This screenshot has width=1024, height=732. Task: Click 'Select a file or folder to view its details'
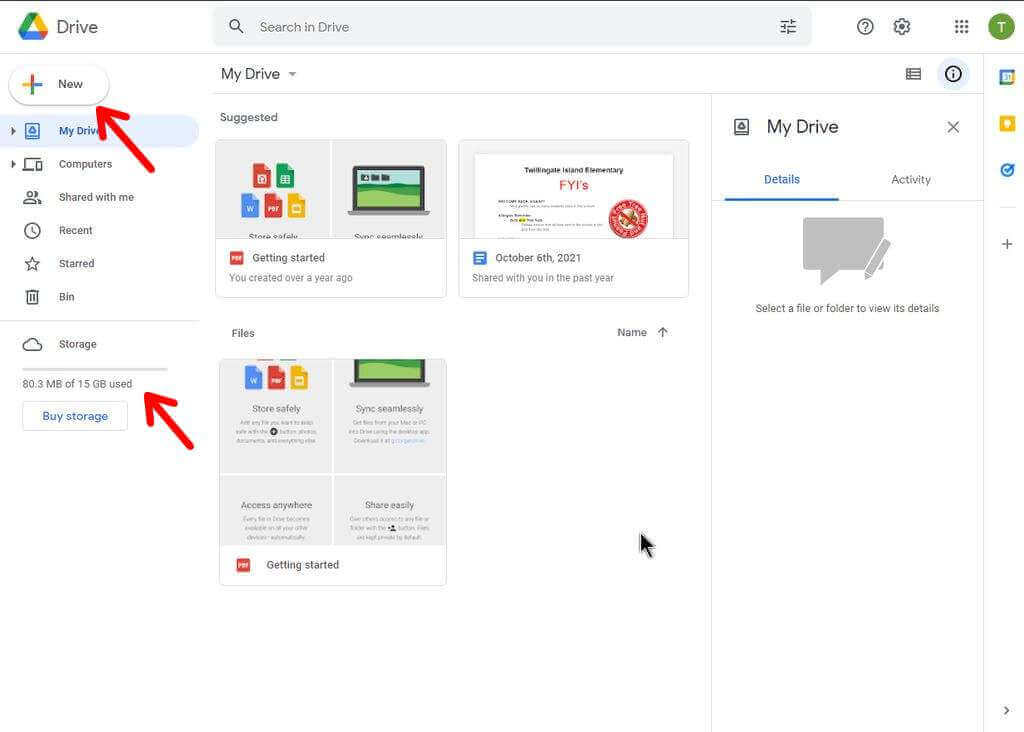(x=847, y=308)
